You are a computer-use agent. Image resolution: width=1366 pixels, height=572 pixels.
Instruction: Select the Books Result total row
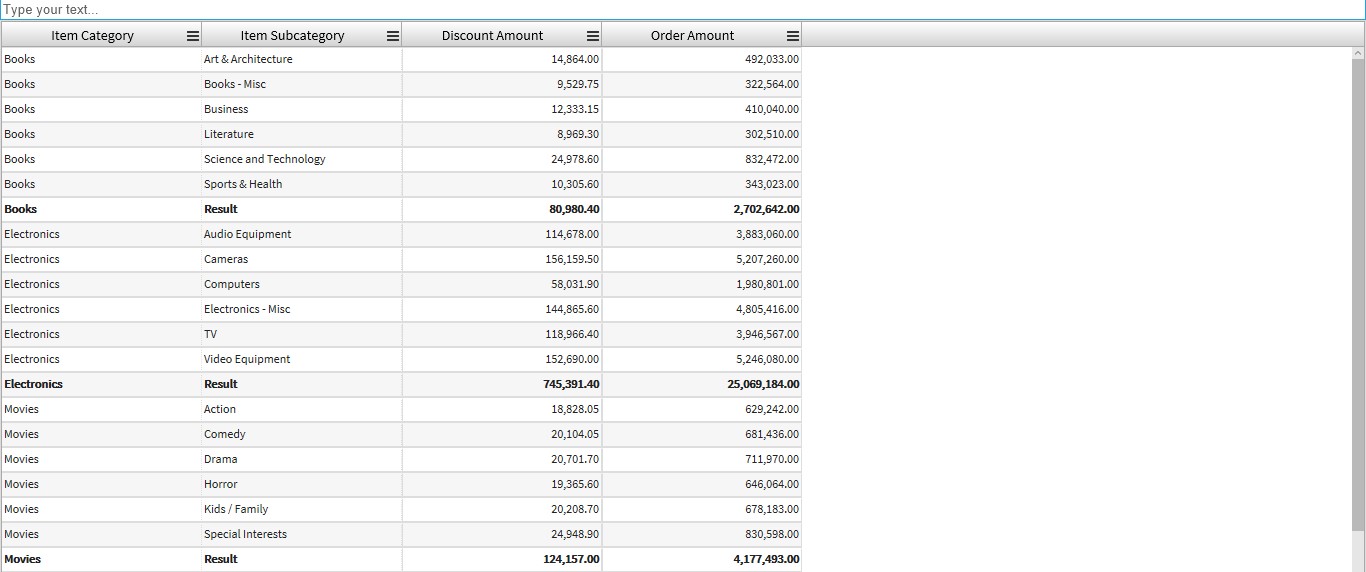[220, 209]
